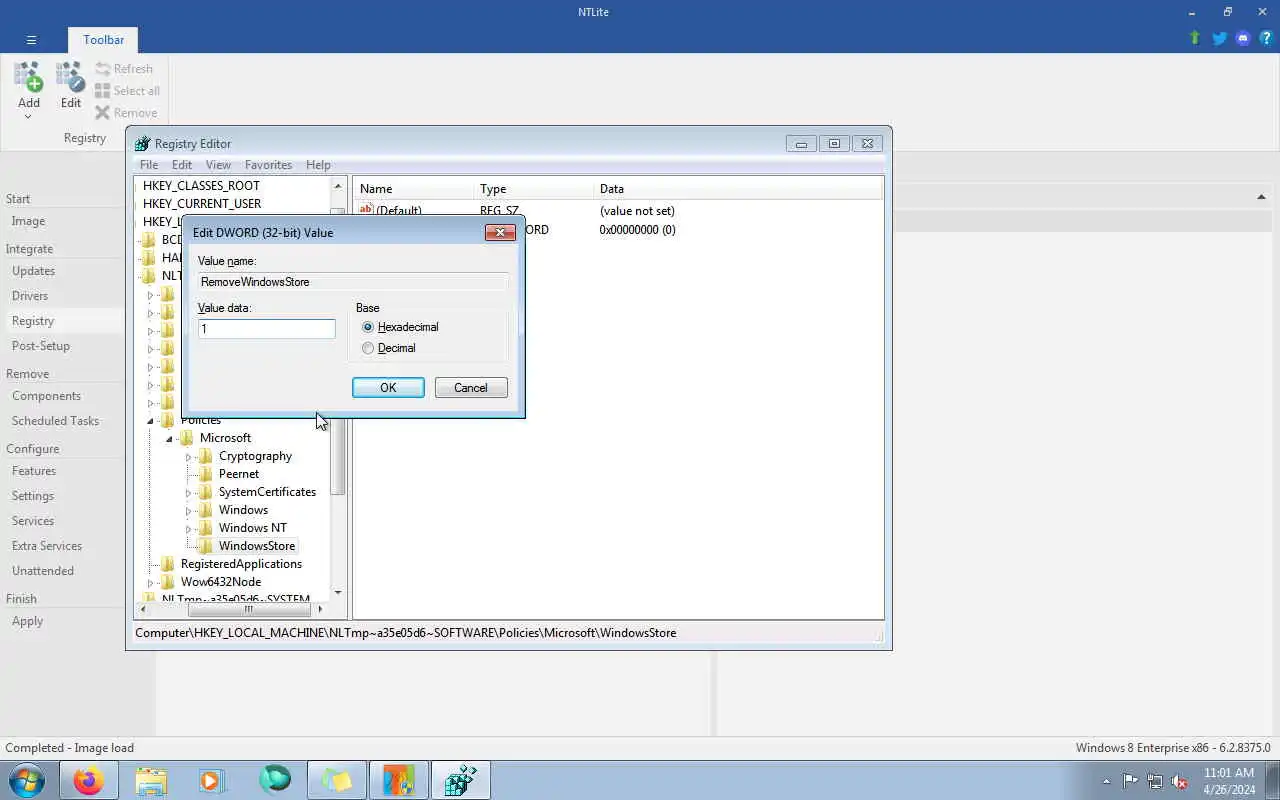The image size is (1280, 800).
Task: Click the Edit registry icon in toolbar
Action: pyautogui.click(x=70, y=86)
